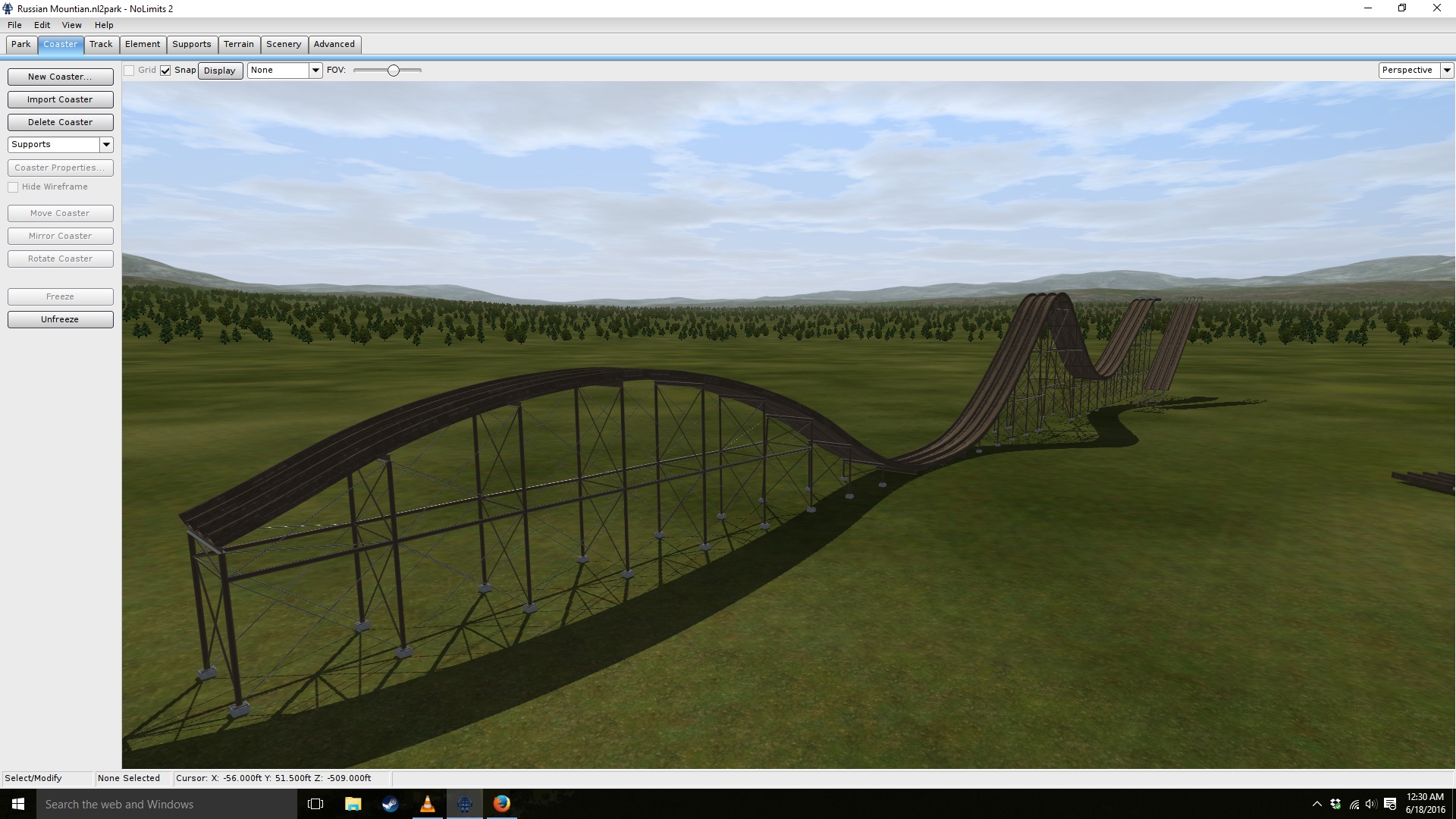
Task: Open Task View icon
Action: (x=315, y=804)
